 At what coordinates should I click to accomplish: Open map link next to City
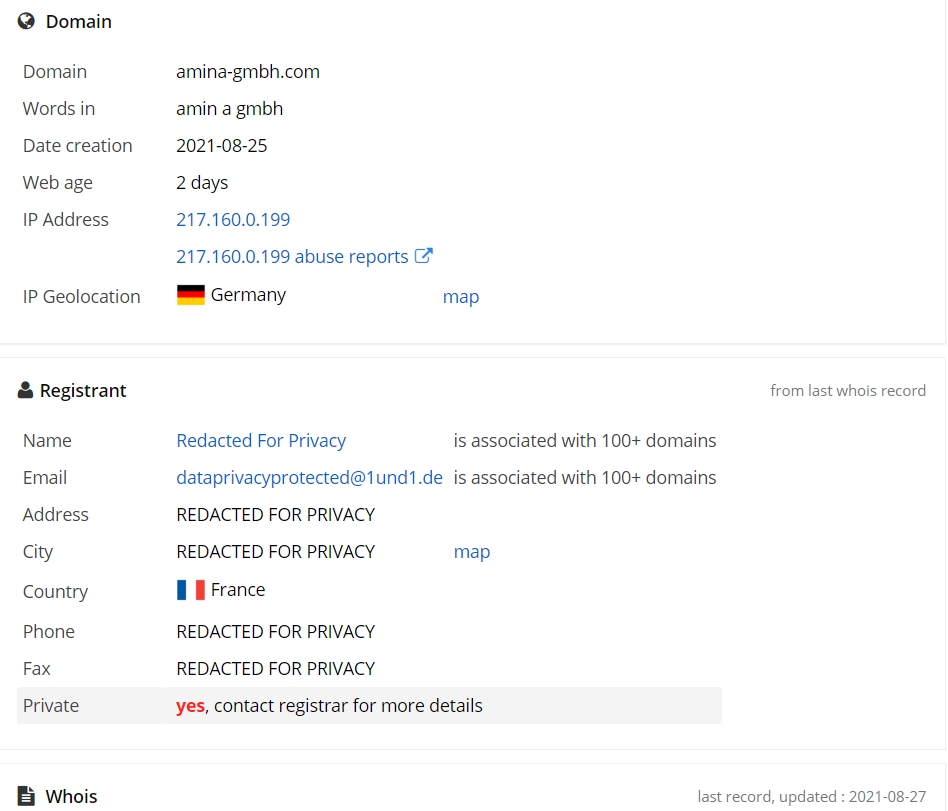tap(472, 552)
